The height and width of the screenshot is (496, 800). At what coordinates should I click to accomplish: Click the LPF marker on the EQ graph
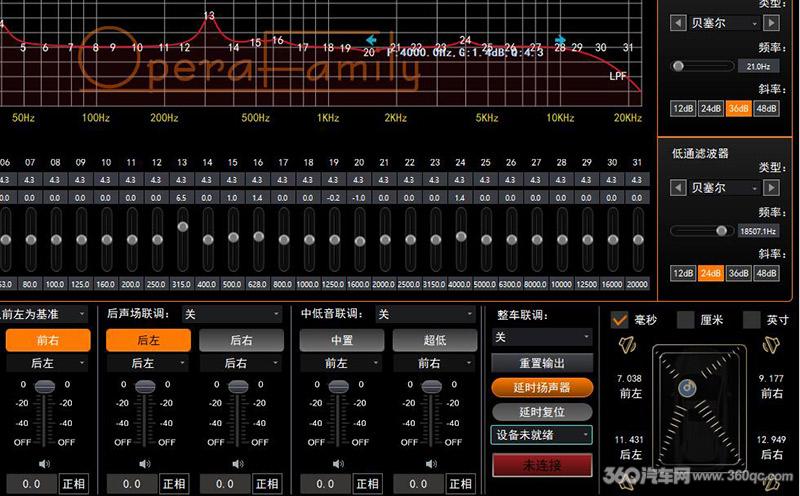tap(617, 76)
